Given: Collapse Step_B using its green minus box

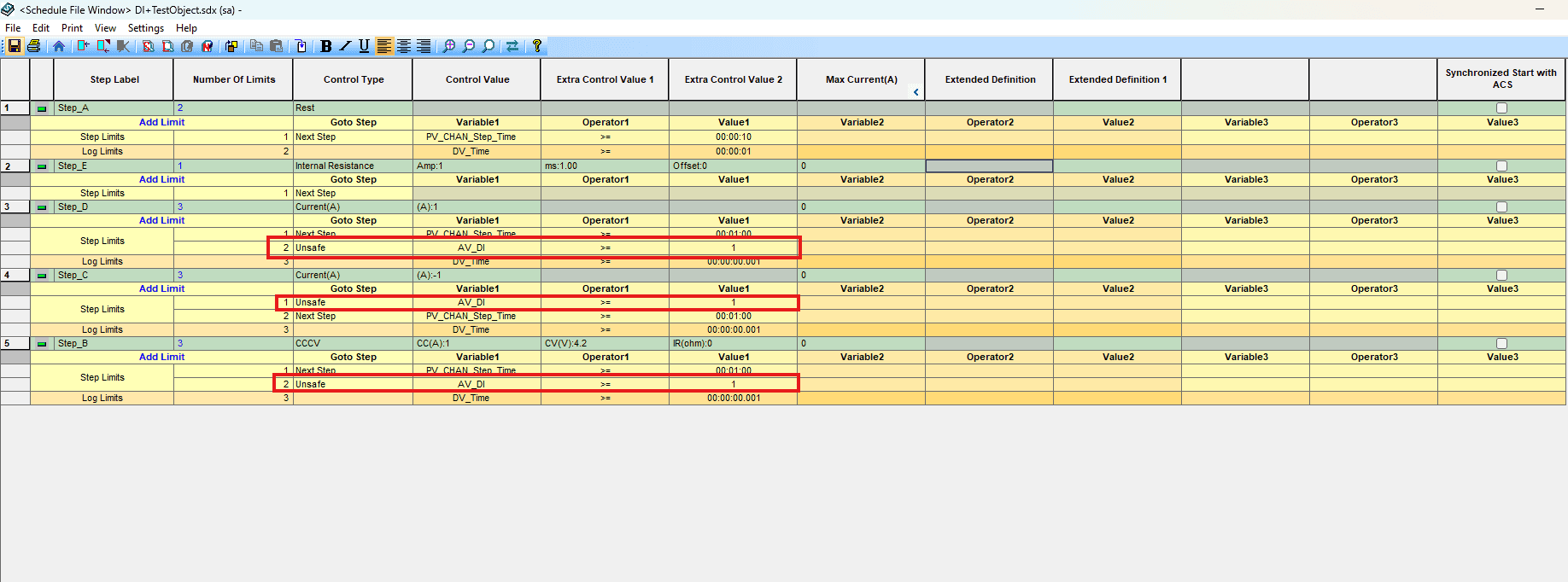Looking at the screenshot, I should point(42,344).
